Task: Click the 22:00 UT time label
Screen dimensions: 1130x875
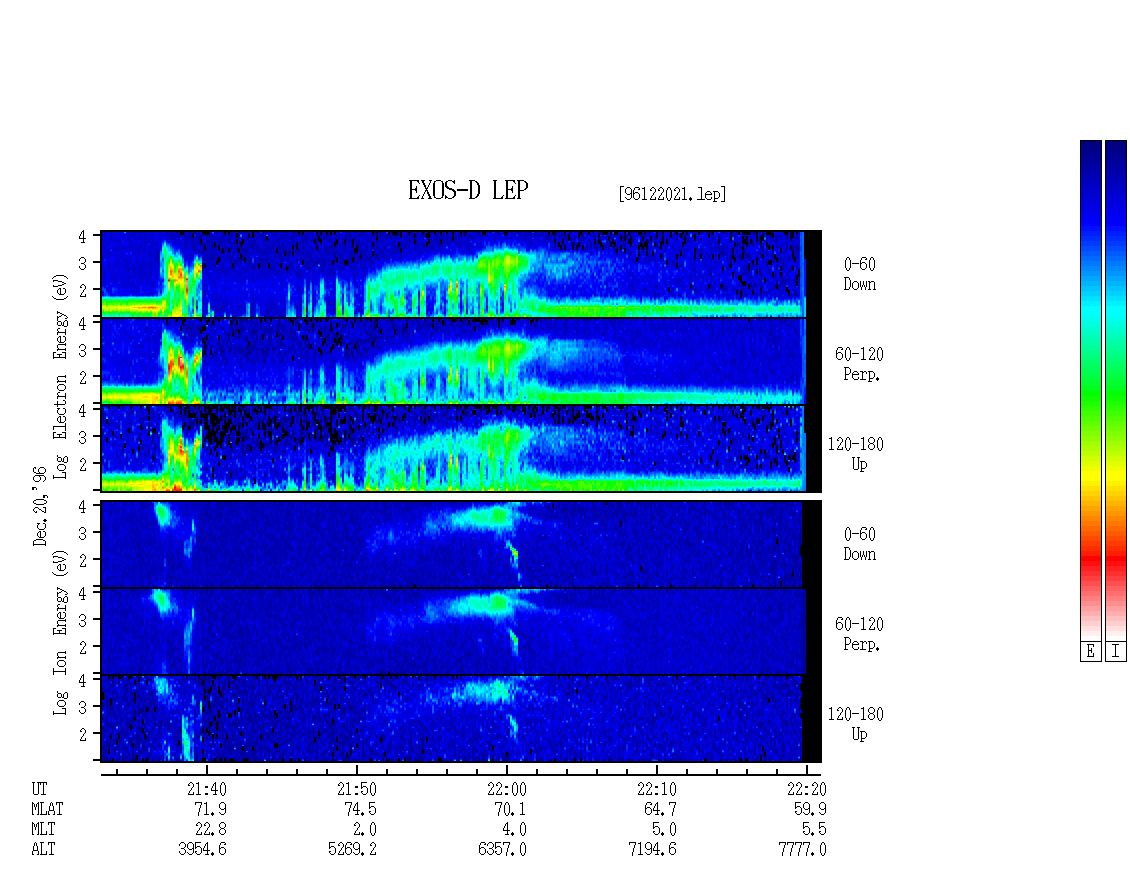Action: pyautogui.click(x=507, y=789)
